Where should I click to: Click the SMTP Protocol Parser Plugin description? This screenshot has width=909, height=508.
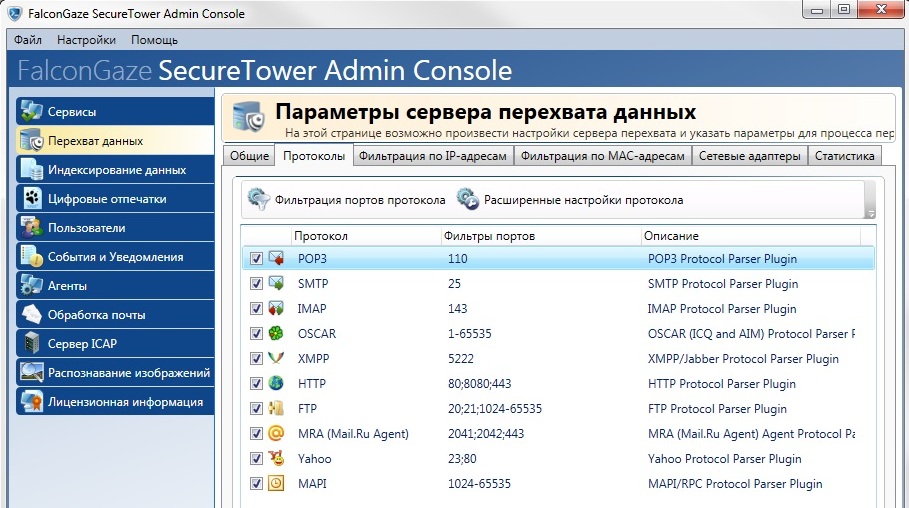(723, 284)
